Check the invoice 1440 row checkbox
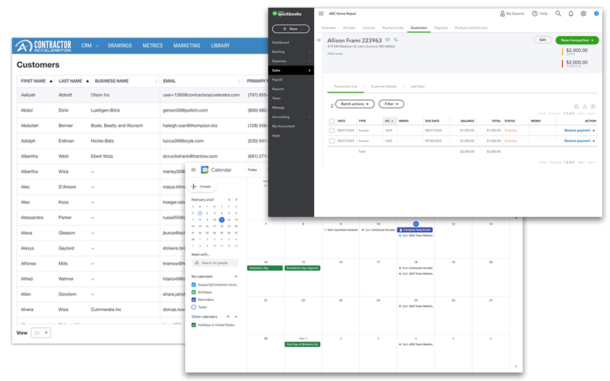Screen dimensions: 610x381 click(x=331, y=141)
